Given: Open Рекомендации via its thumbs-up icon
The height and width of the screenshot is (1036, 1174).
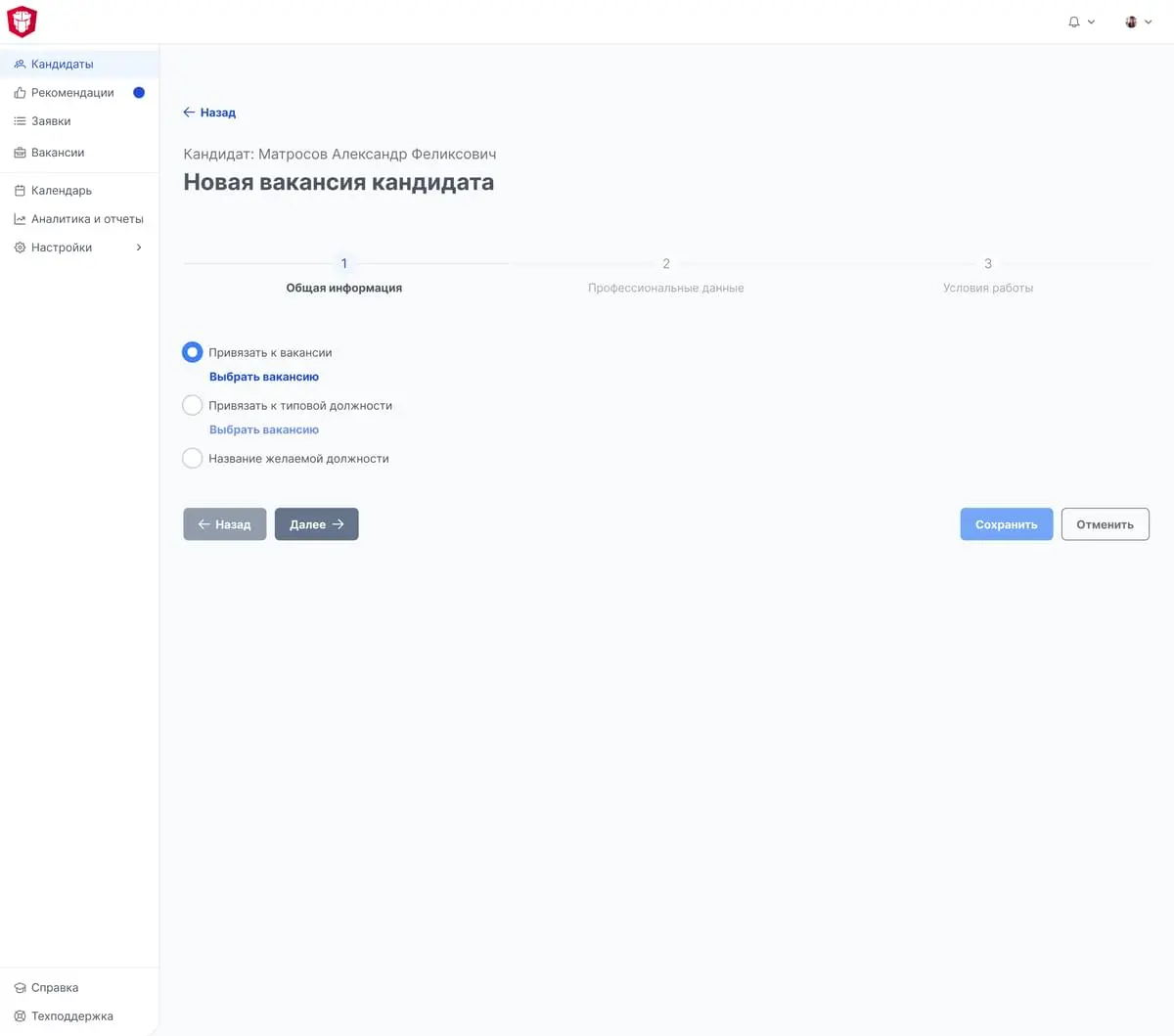Looking at the screenshot, I should click(x=19, y=92).
